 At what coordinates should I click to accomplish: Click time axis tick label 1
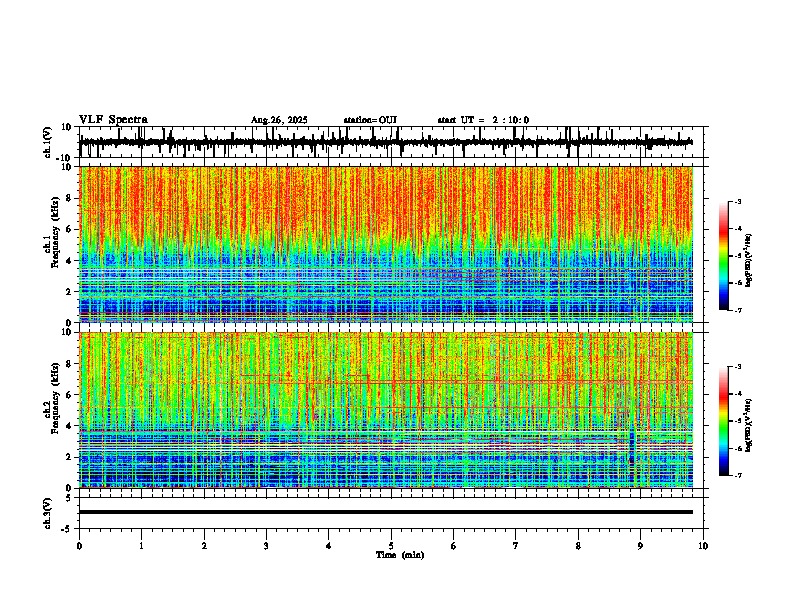click(141, 546)
